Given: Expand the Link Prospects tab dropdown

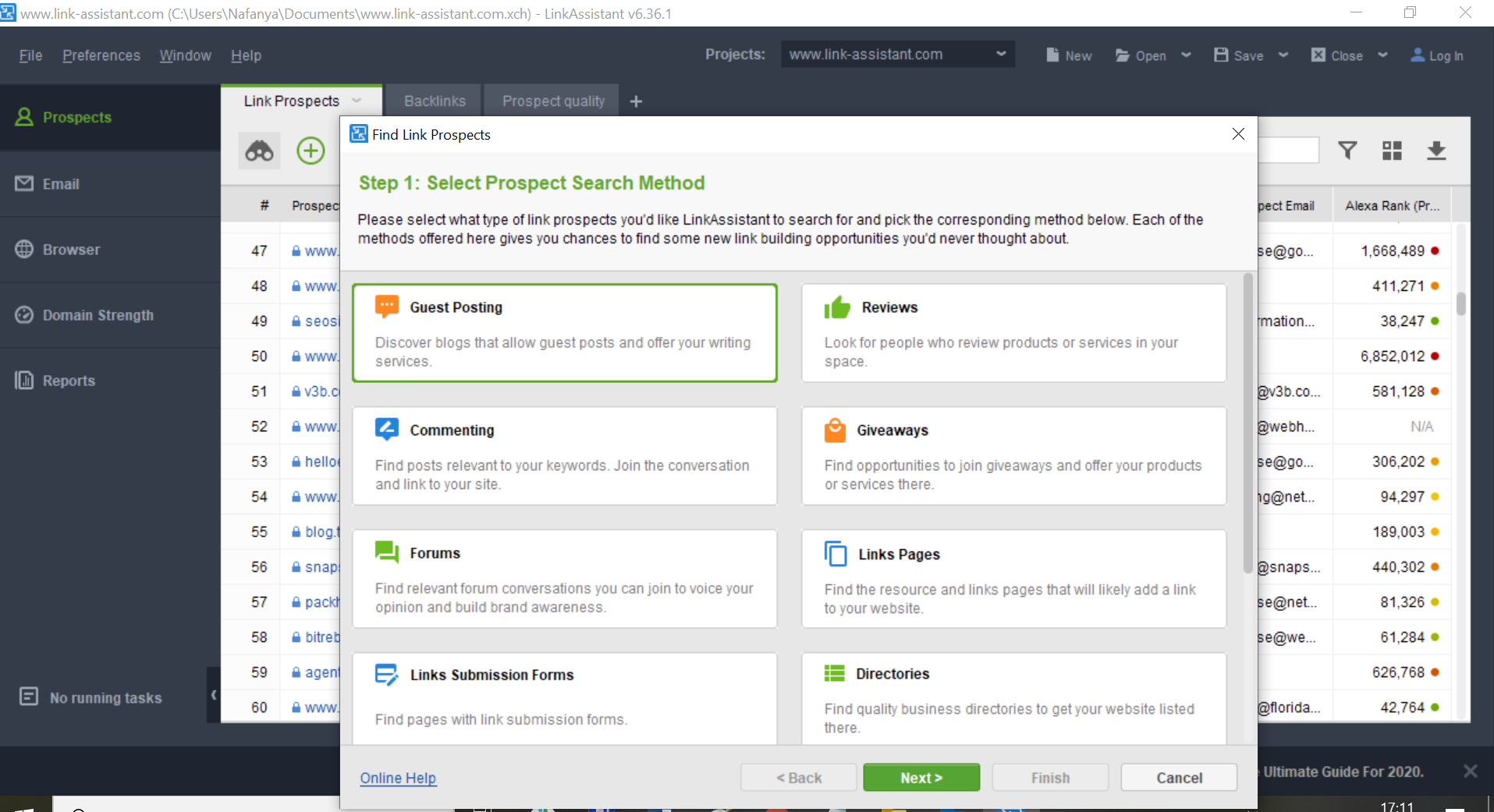Looking at the screenshot, I should point(357,101).
